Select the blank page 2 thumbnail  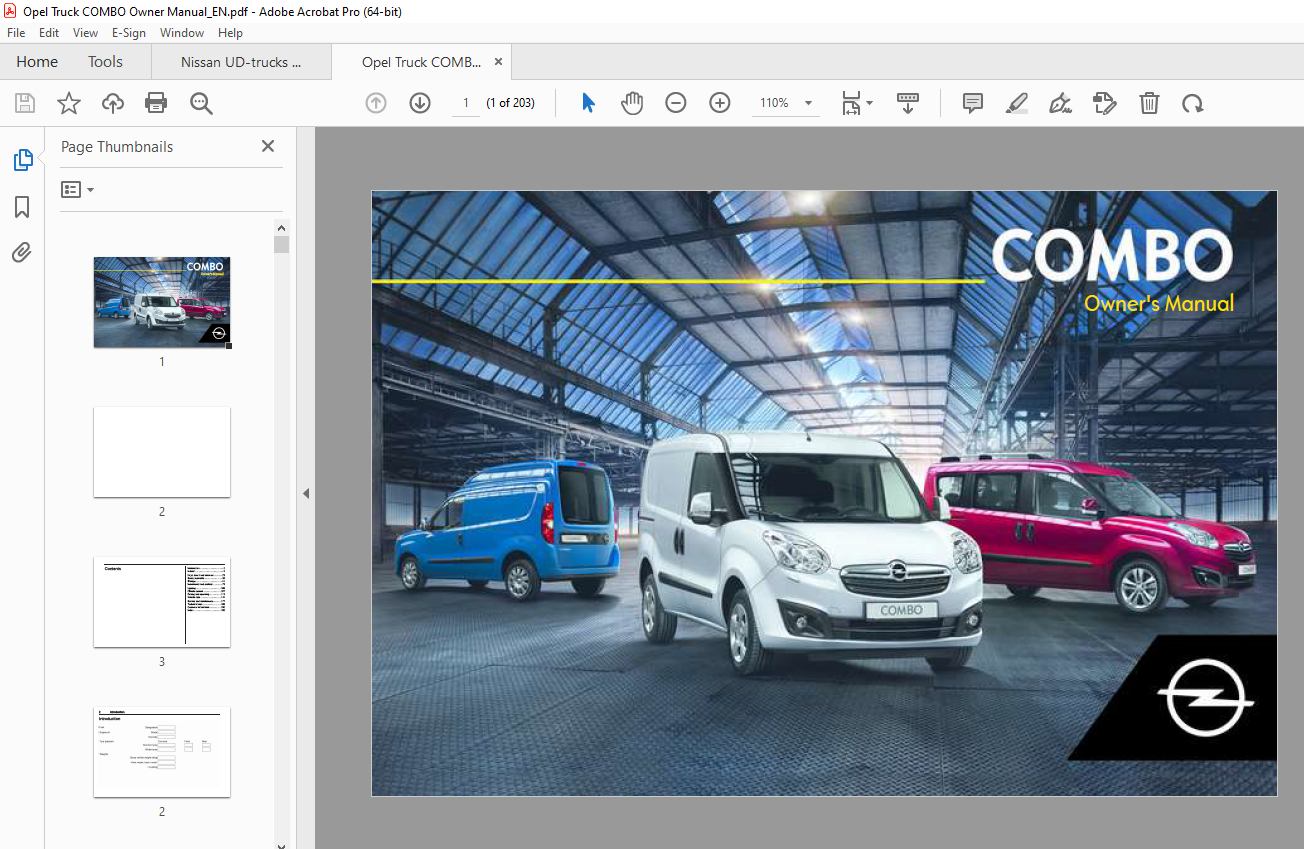[162, 452]
